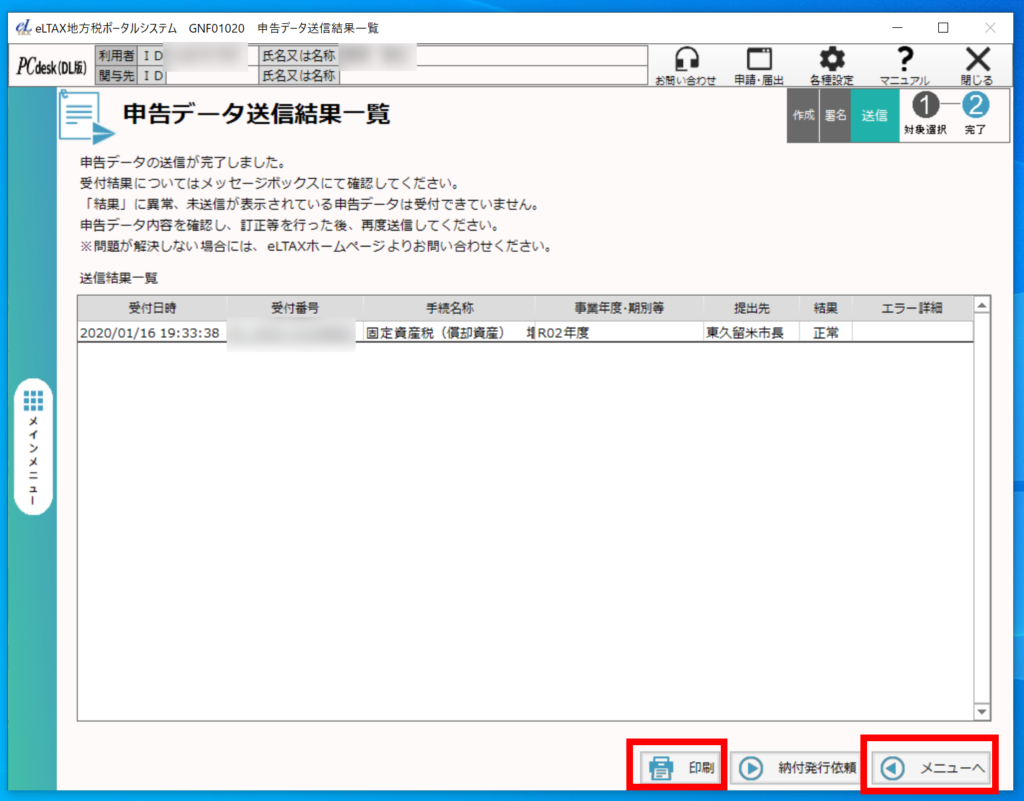
Task: Expand the メインメニュー side tab
Action: point(34,446)
